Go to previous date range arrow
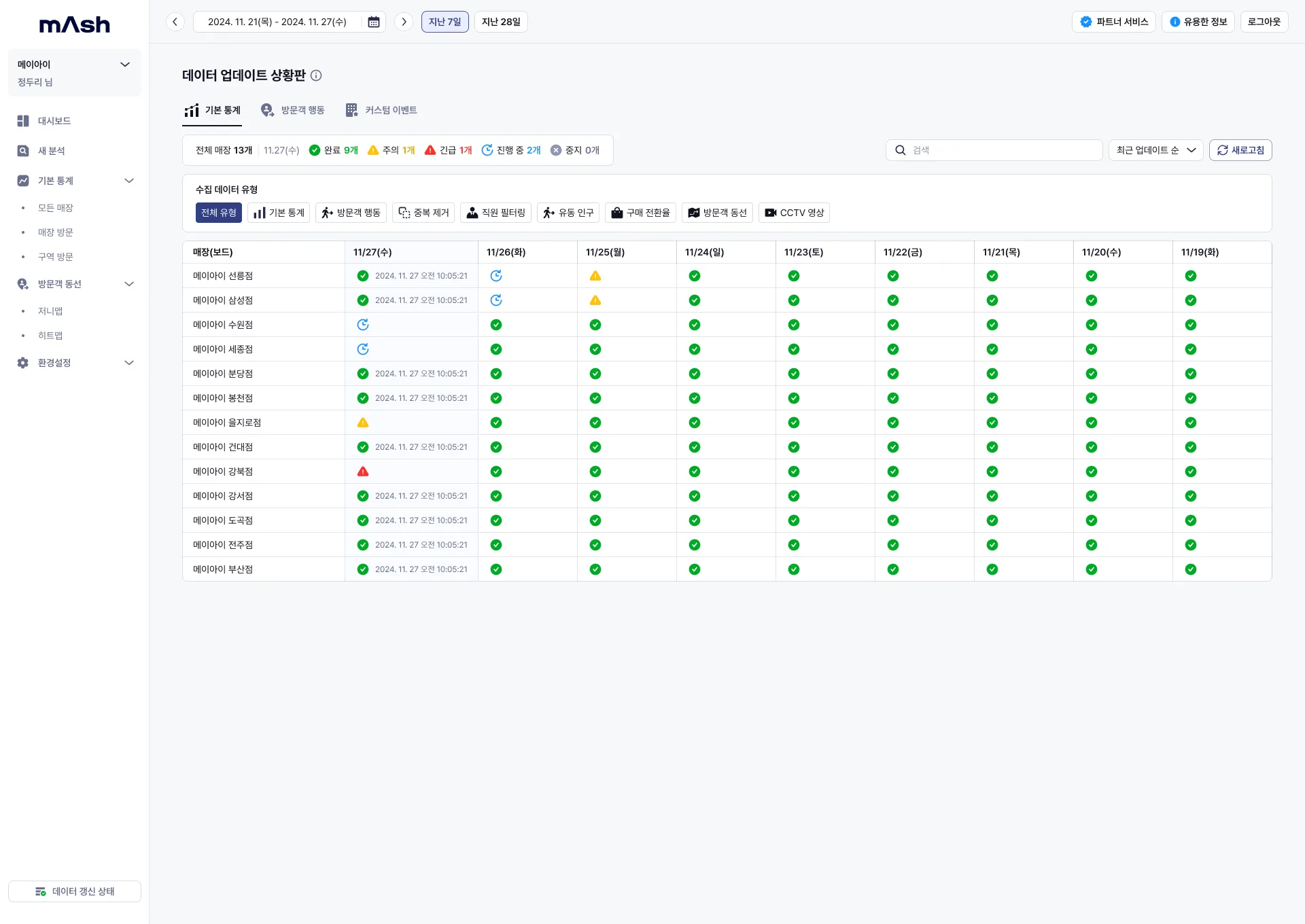This screenshot has width=1305, height=924. [x=175, y=22]
